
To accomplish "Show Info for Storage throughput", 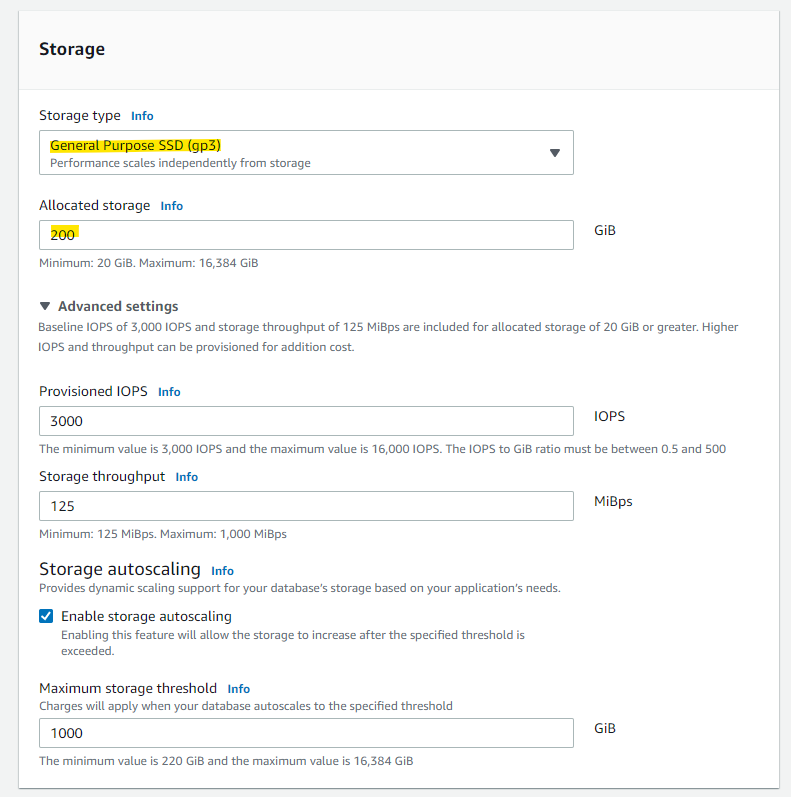I will tap(187, 477).
